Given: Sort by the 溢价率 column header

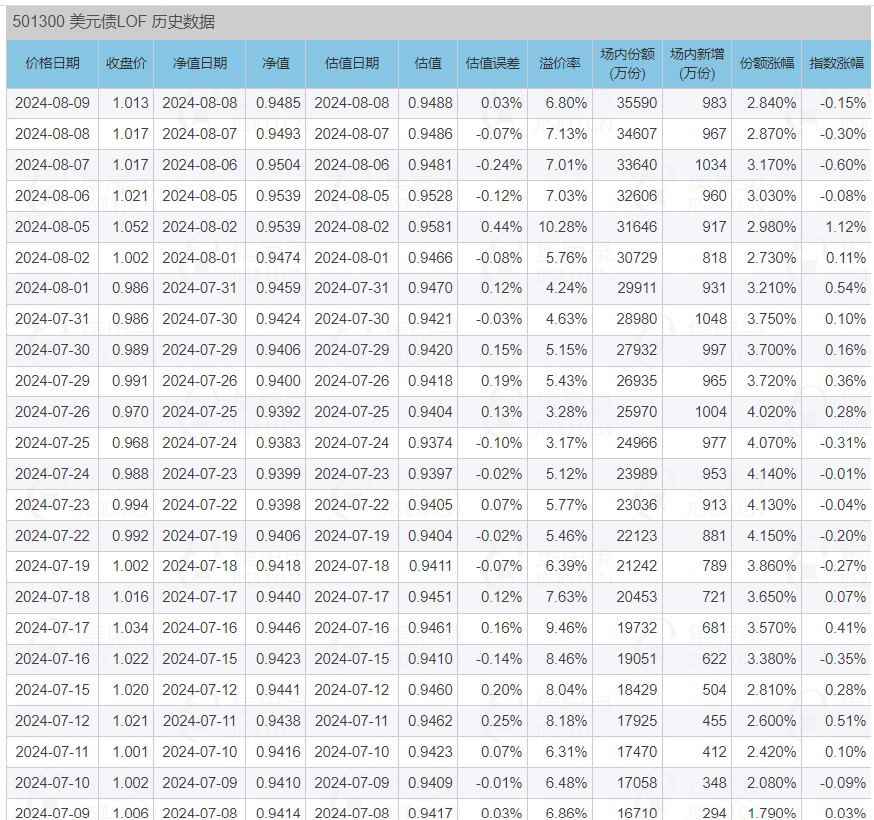Looking at the screenshot, I should [560, 63].
